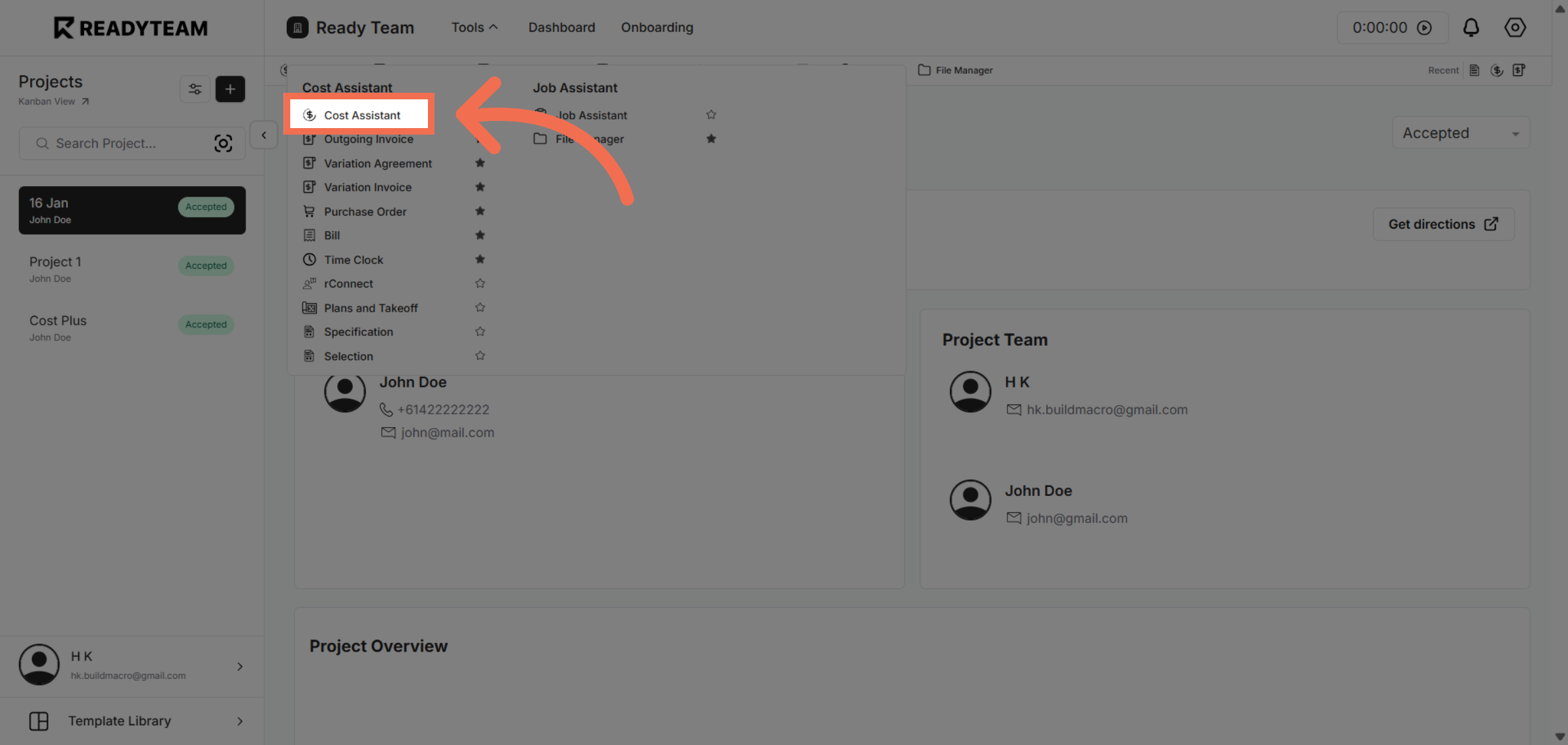Screen dimensions: 1568x745
Task: Collapse the Tools menu dropdown
Action: click(474, 27)
